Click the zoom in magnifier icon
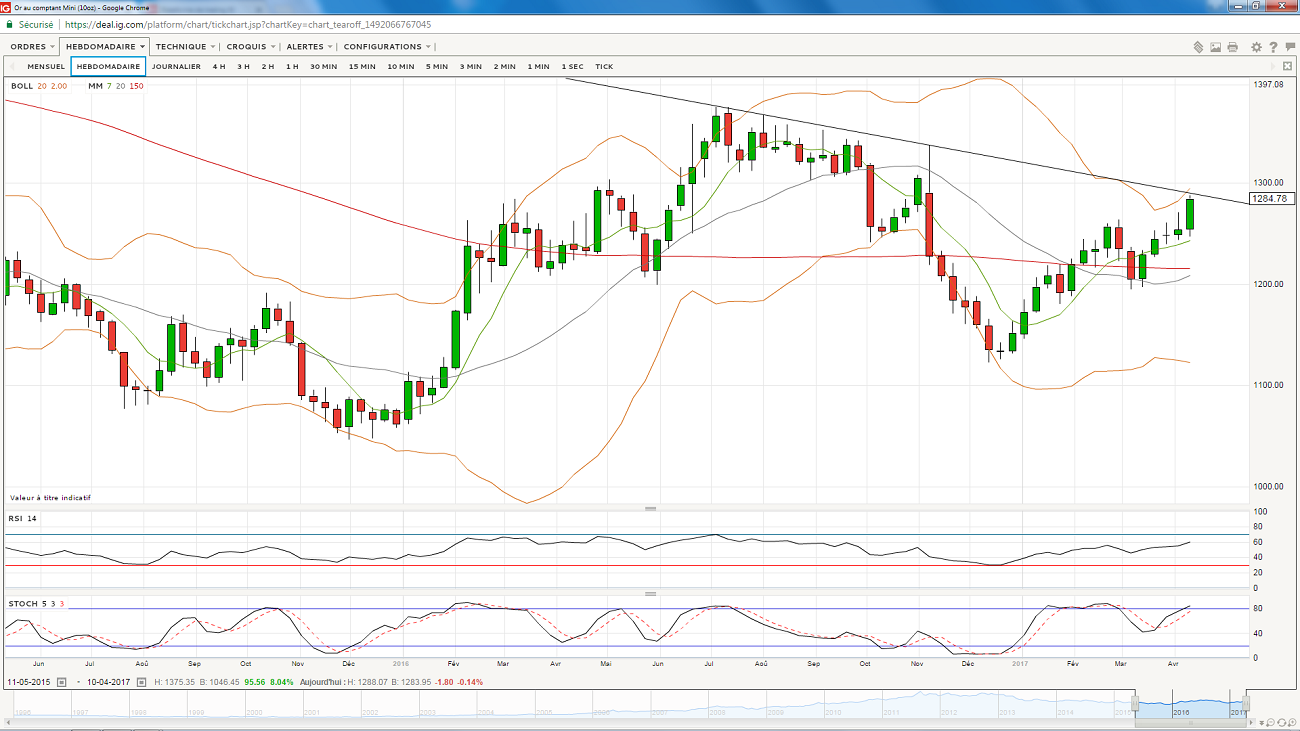Screen dimensions: 1300x731 1290,722
